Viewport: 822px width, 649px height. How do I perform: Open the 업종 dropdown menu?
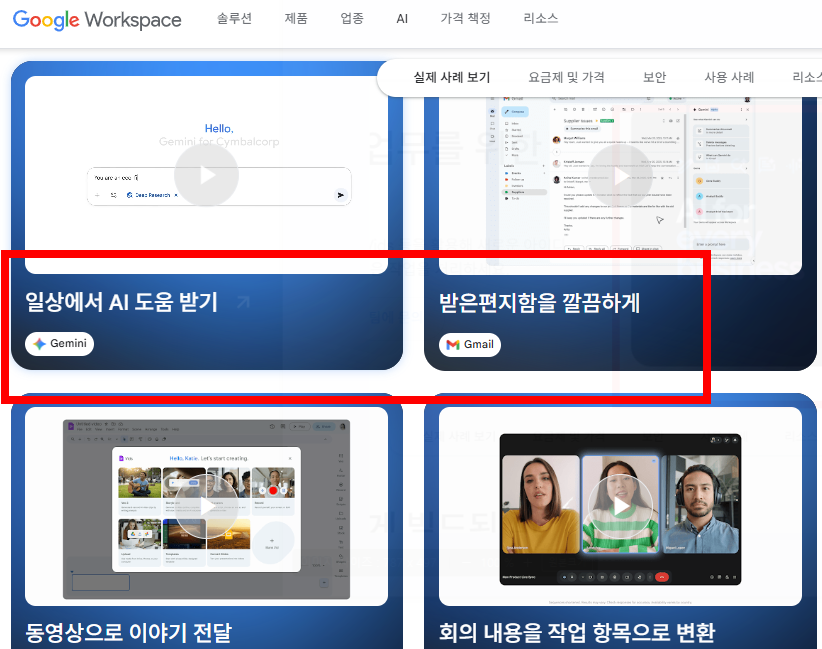pyautogui.click(x=351, y=18)
